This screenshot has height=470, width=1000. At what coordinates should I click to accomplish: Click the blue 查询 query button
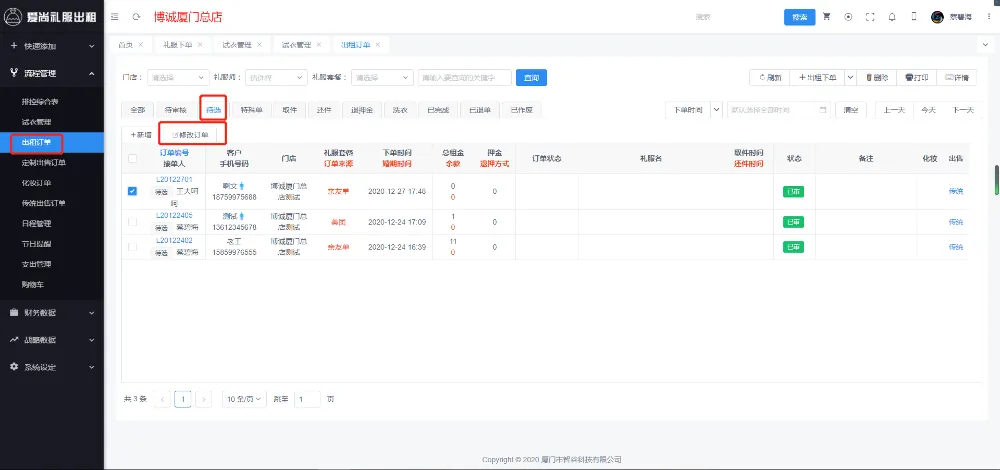(531, 77)
